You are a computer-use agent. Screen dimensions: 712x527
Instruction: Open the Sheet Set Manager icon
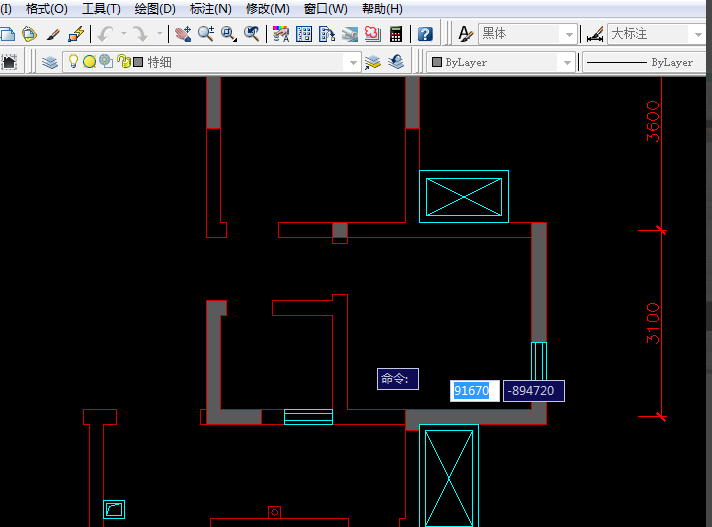click(x=350, y=34)
